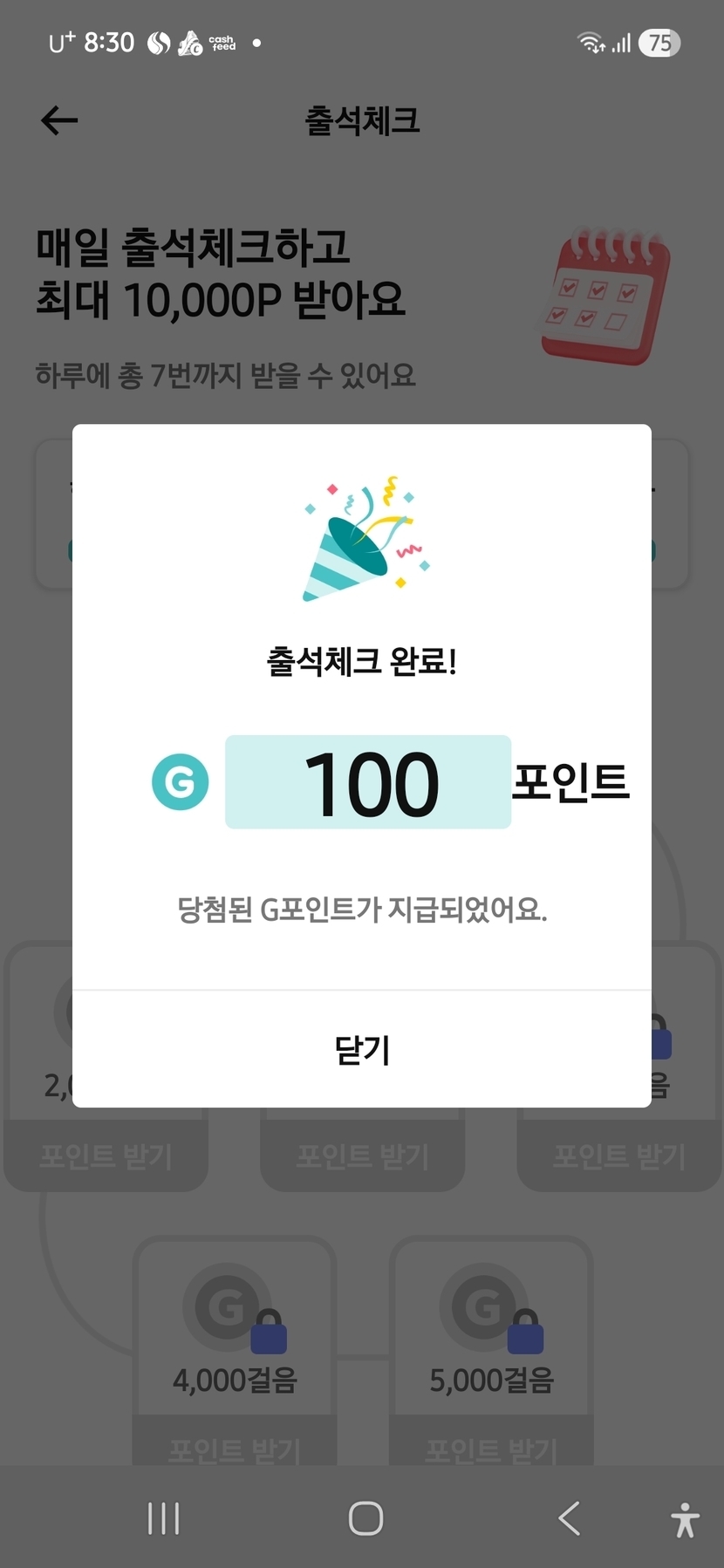Open the accessibility shortcut icon
The height and width of the screenshot is (1568, 724).
[685, 1519]
